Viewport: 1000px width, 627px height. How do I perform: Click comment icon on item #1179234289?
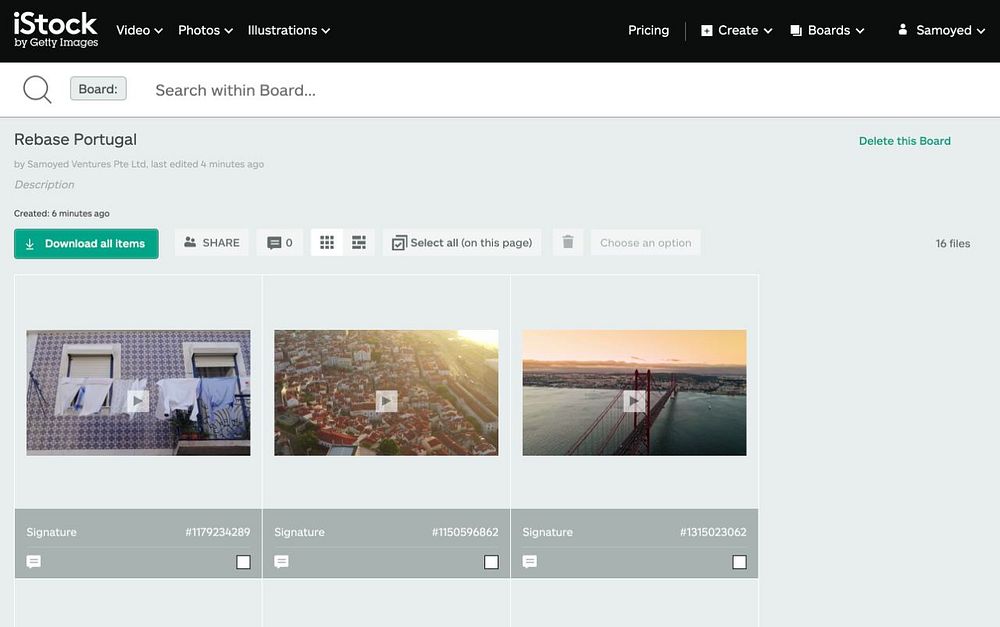click(34, 561)
